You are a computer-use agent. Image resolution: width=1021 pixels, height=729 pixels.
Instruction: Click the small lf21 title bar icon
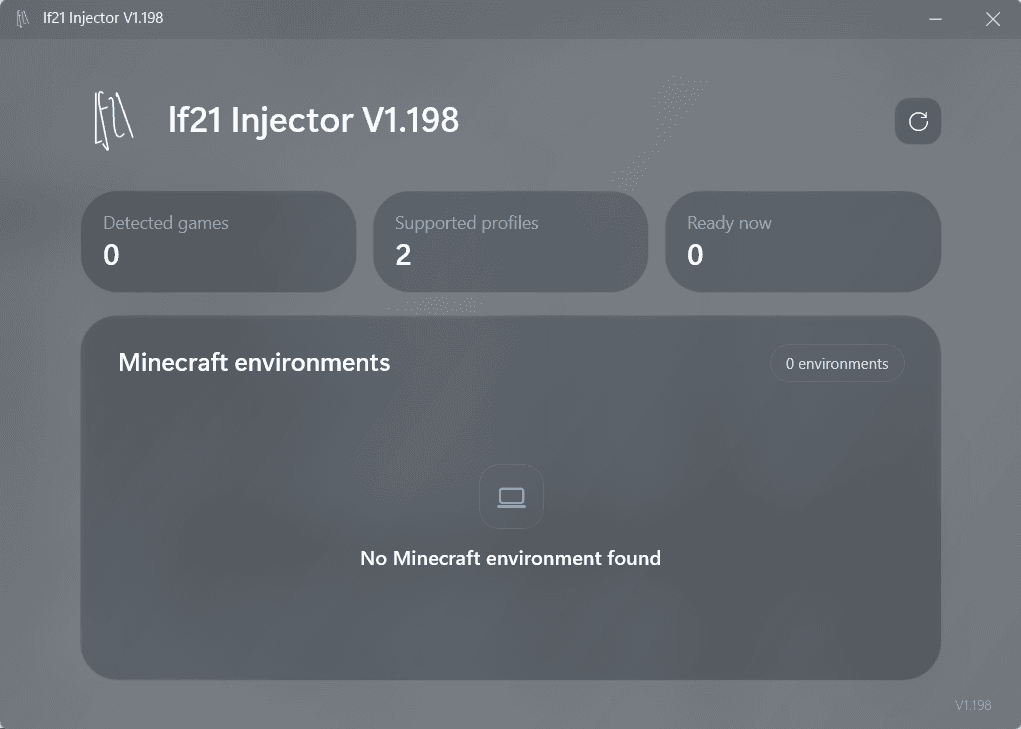click(x=23, y=18)
